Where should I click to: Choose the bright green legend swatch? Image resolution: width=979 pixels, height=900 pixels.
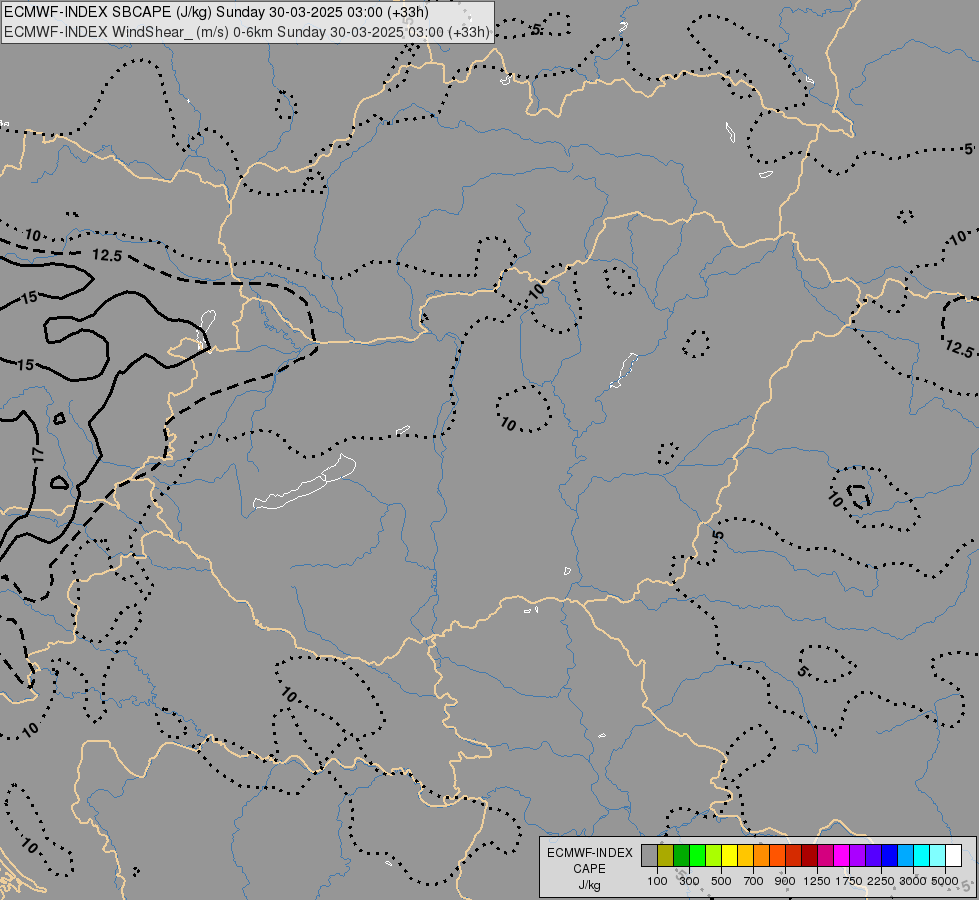[x=697, y=855]
